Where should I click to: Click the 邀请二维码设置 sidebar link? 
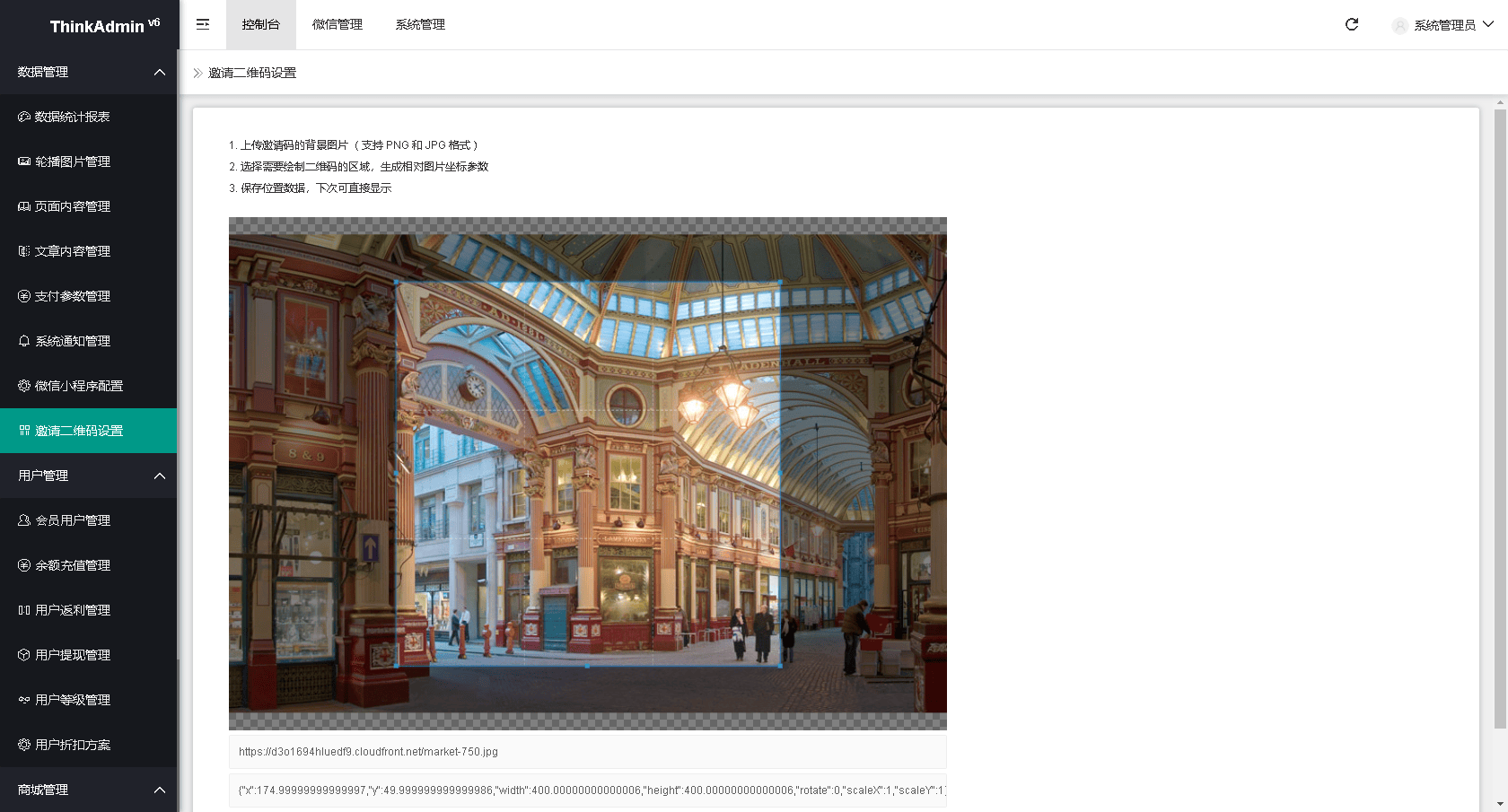78,431
